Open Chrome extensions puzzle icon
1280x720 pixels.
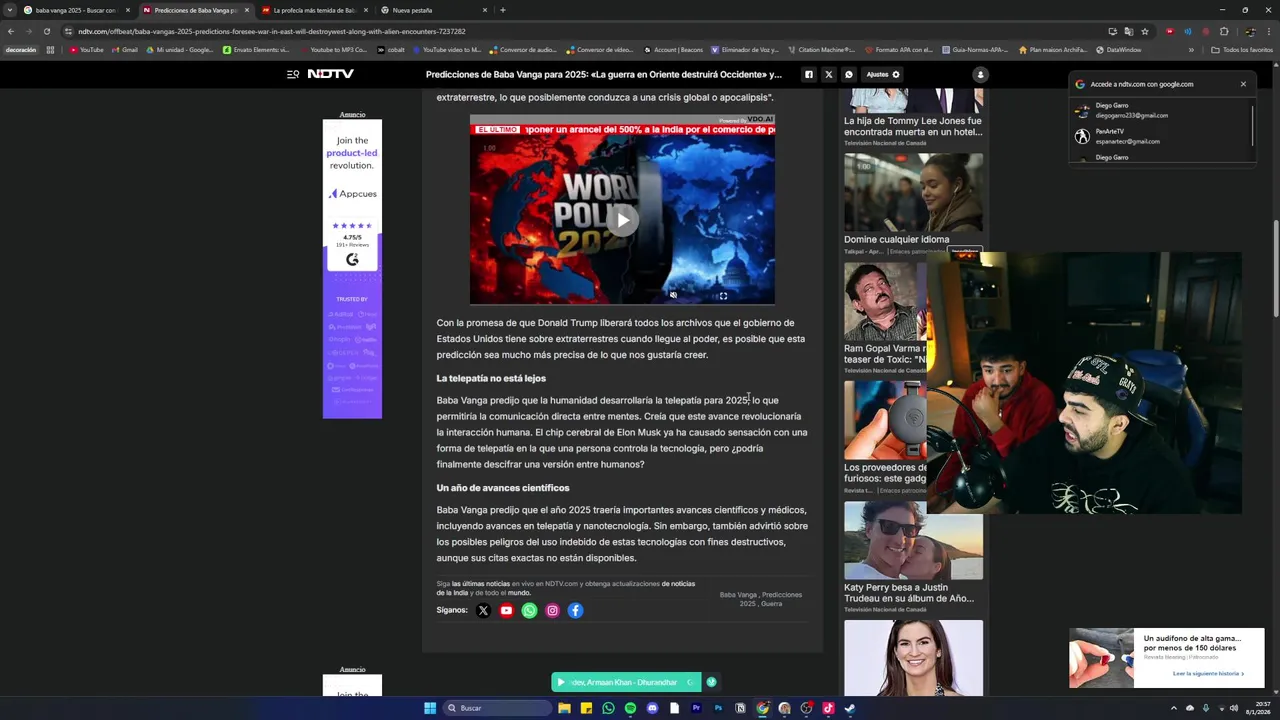pyautogui.click(x=1224, y=31)
